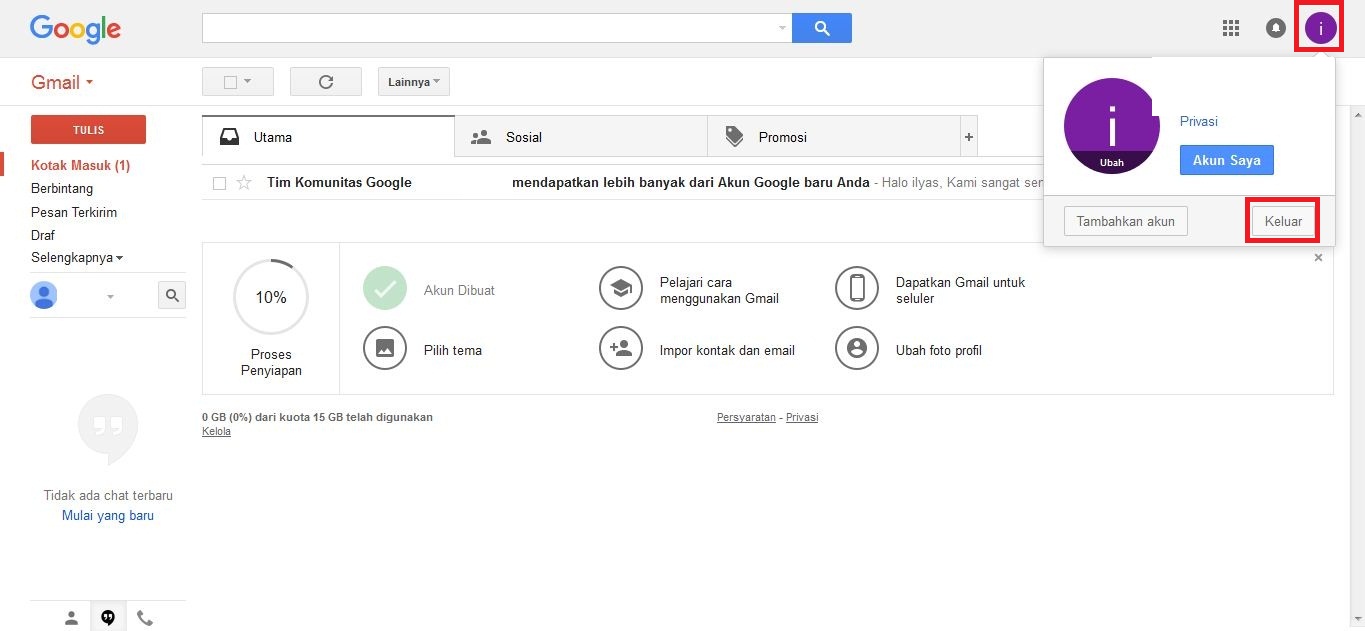Open the search options dropdown arrow

[x=782, y=29]
